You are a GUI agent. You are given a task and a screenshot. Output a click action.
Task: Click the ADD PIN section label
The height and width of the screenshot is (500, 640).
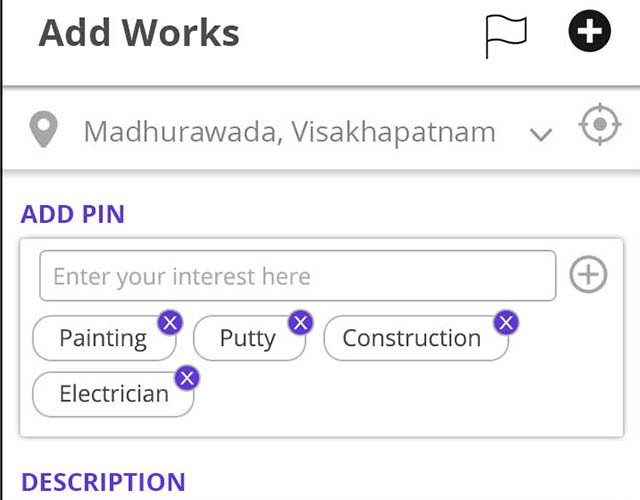73,214
